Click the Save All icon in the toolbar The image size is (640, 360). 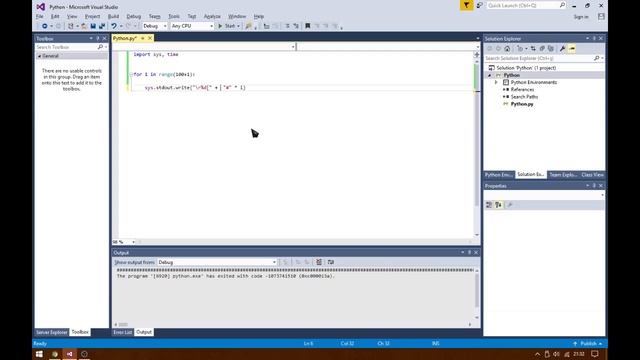(x=102, y=26)
